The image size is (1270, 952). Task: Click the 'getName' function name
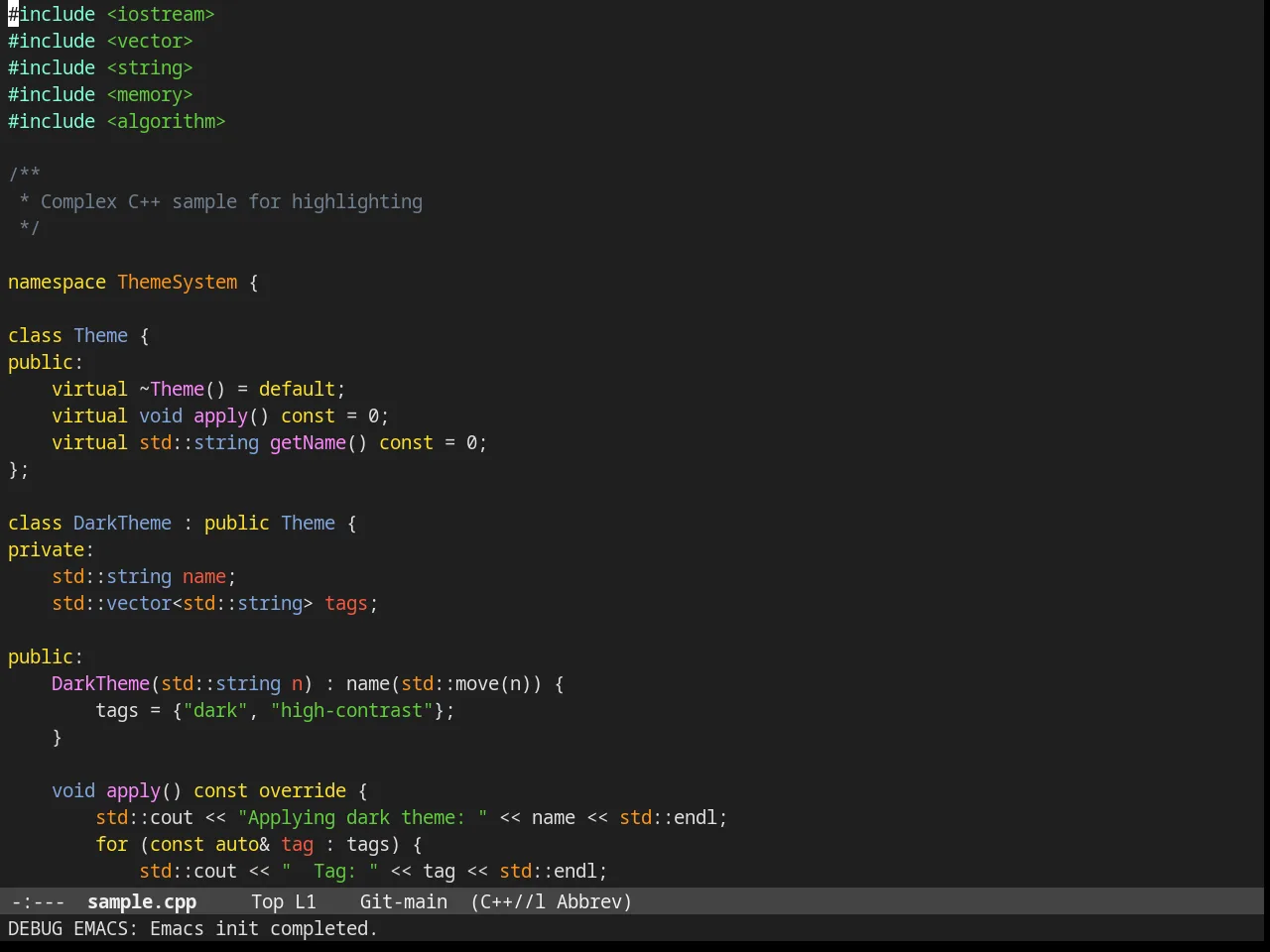(x=308, y=442)
